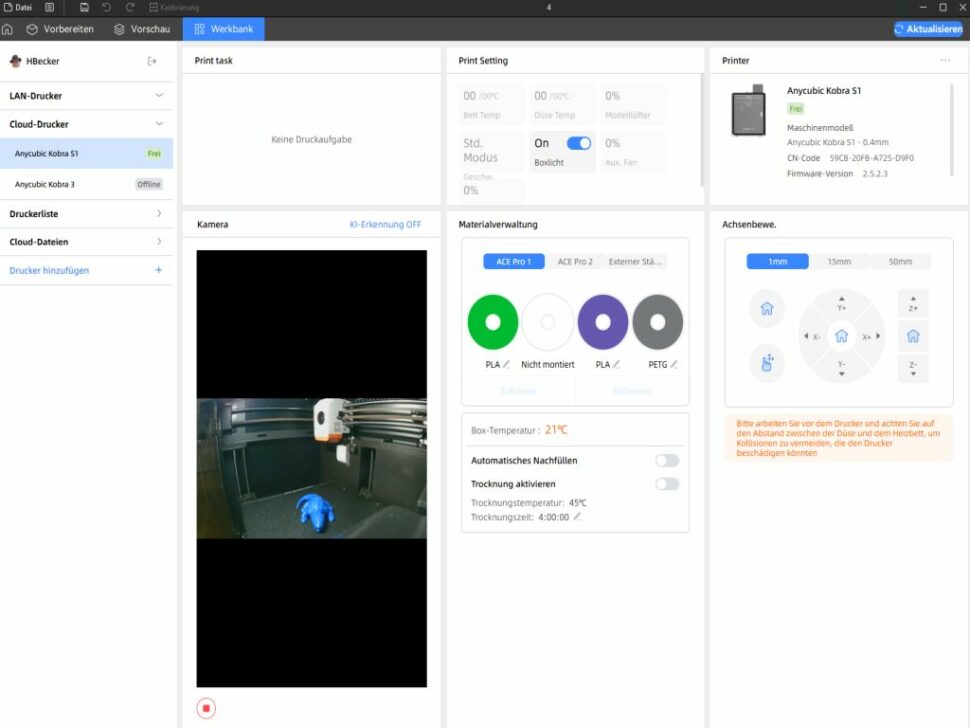Switch to the Vorschau tab
Image resolution: width=970 pixels, height=728 pixels.
(x=142, y=29)
